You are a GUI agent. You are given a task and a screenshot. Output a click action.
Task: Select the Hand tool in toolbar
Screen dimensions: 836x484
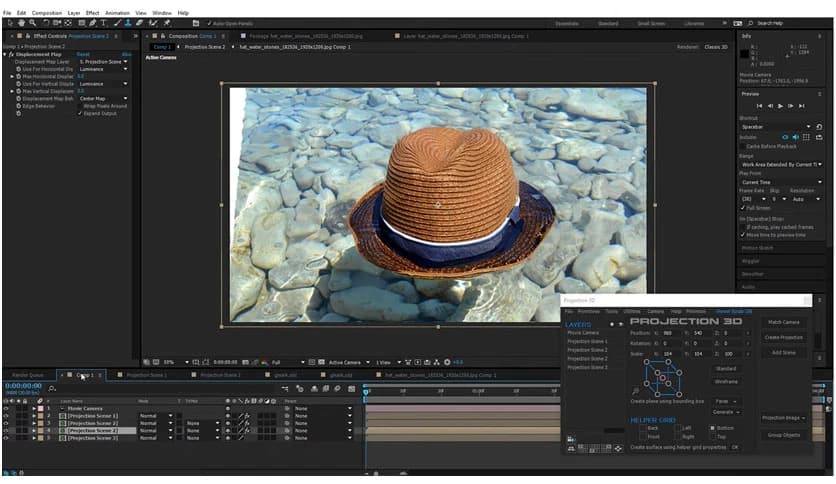coord(21,23)
